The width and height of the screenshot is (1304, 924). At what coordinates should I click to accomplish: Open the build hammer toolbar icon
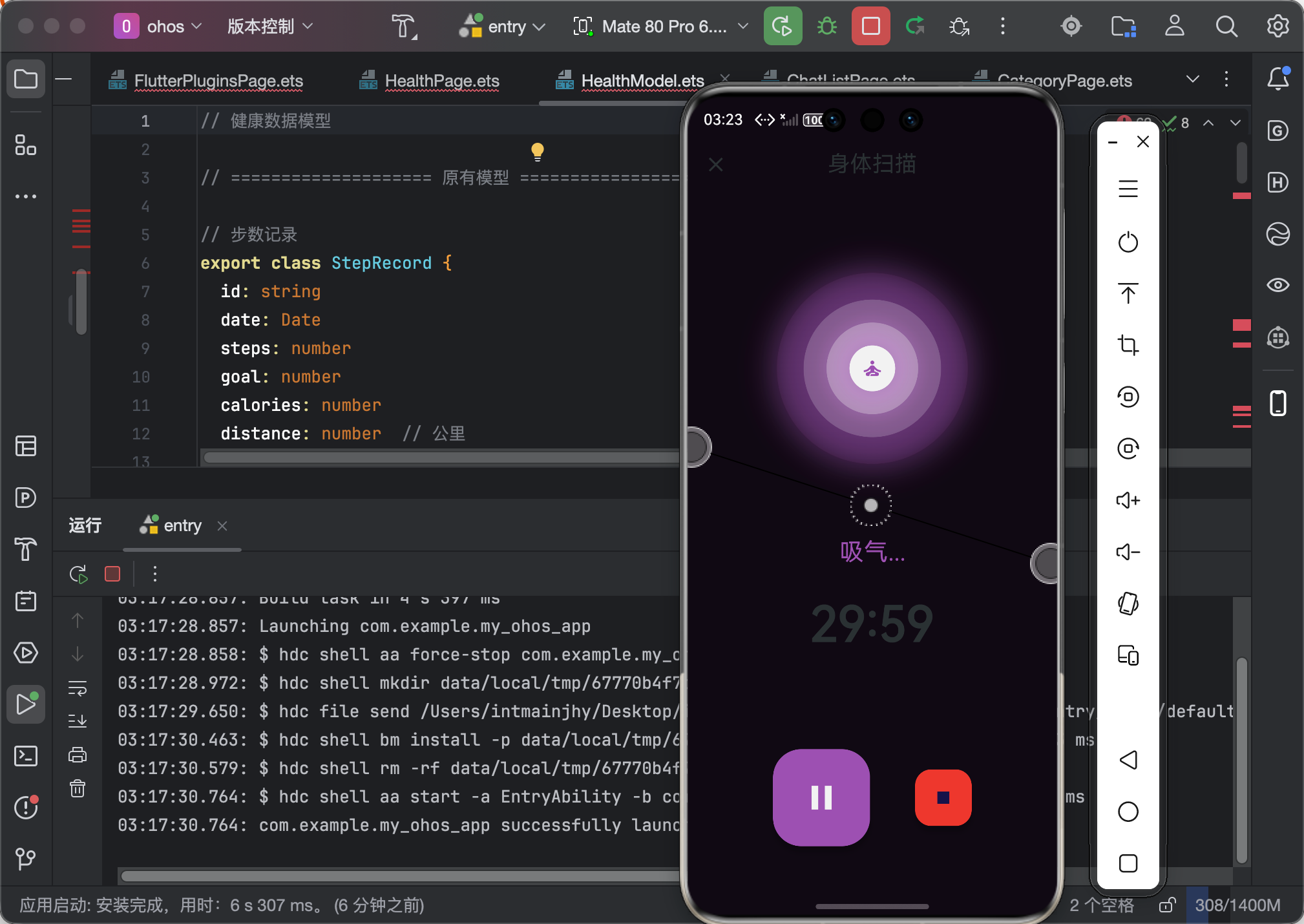pos(403,26)
